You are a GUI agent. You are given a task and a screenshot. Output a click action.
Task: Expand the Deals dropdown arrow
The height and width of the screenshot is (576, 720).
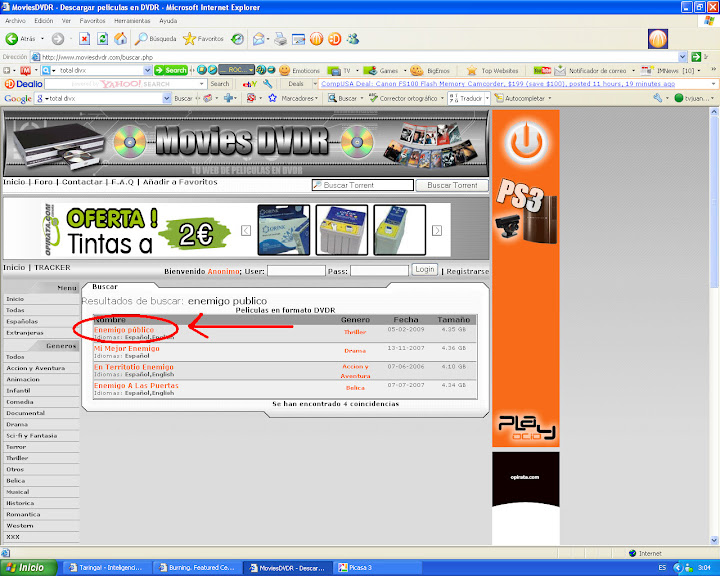(x=315, y=84)
